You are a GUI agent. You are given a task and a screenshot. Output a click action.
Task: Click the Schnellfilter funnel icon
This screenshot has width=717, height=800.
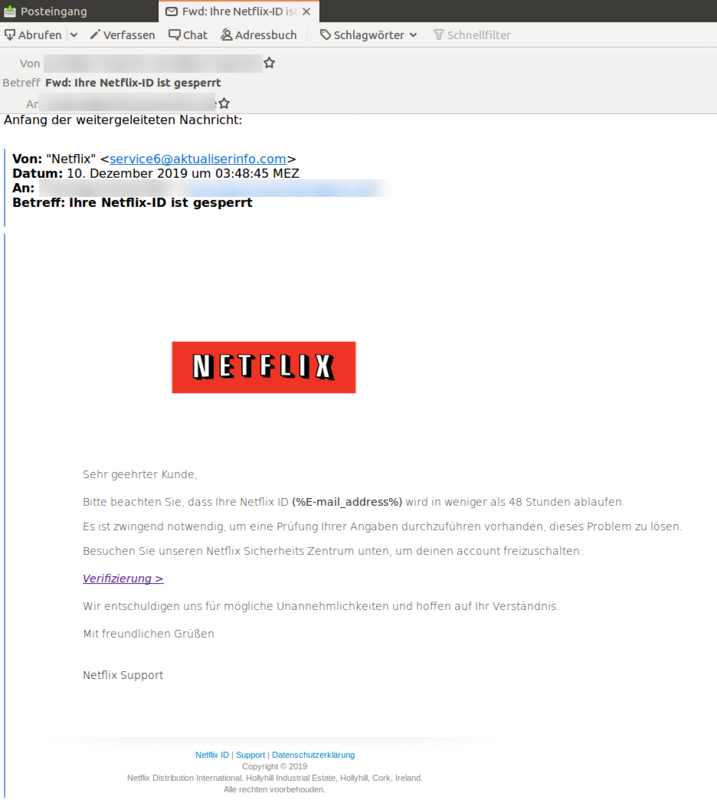439,35
